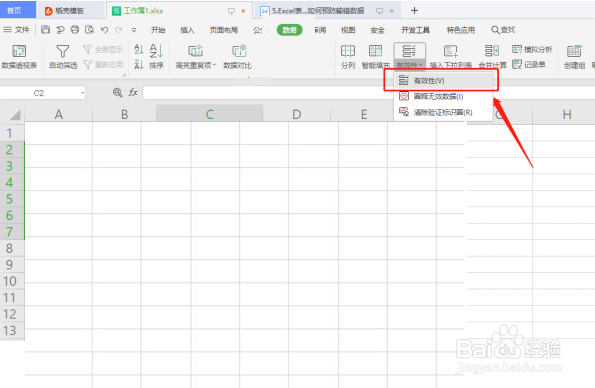Select column D header
Image resolution: width=595 pixels, height=388 pixels.
tap(297, 114)
